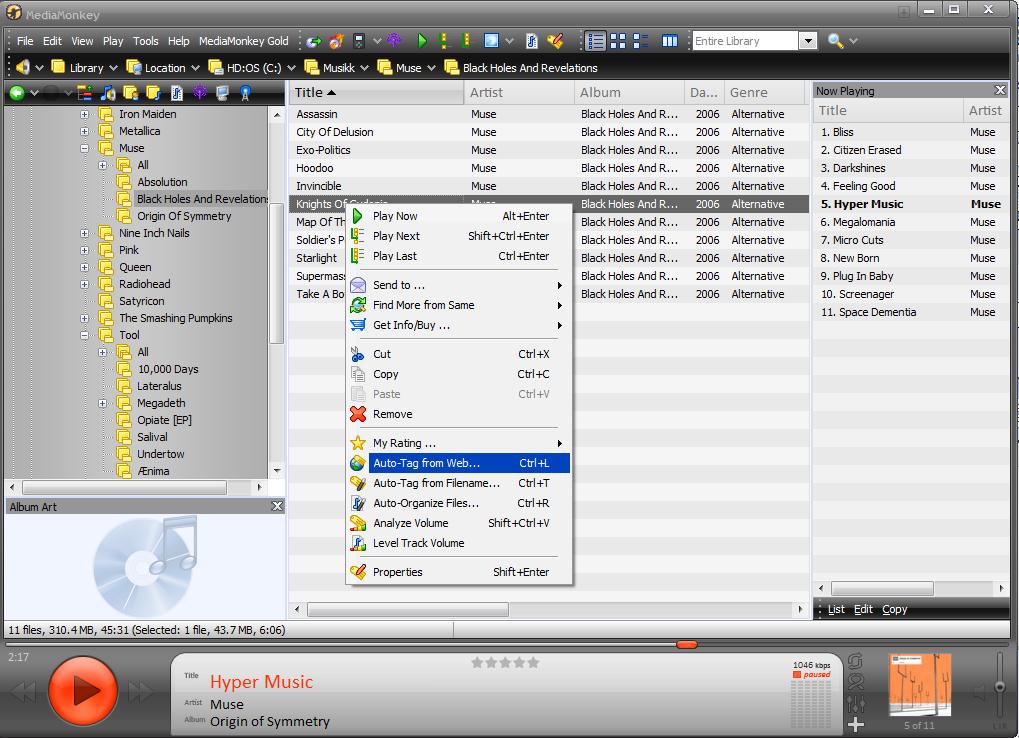Viewport: 1019px width, 738px height.
Task: Expand the Iron Maiden tree node
Action: coord(84,114)
